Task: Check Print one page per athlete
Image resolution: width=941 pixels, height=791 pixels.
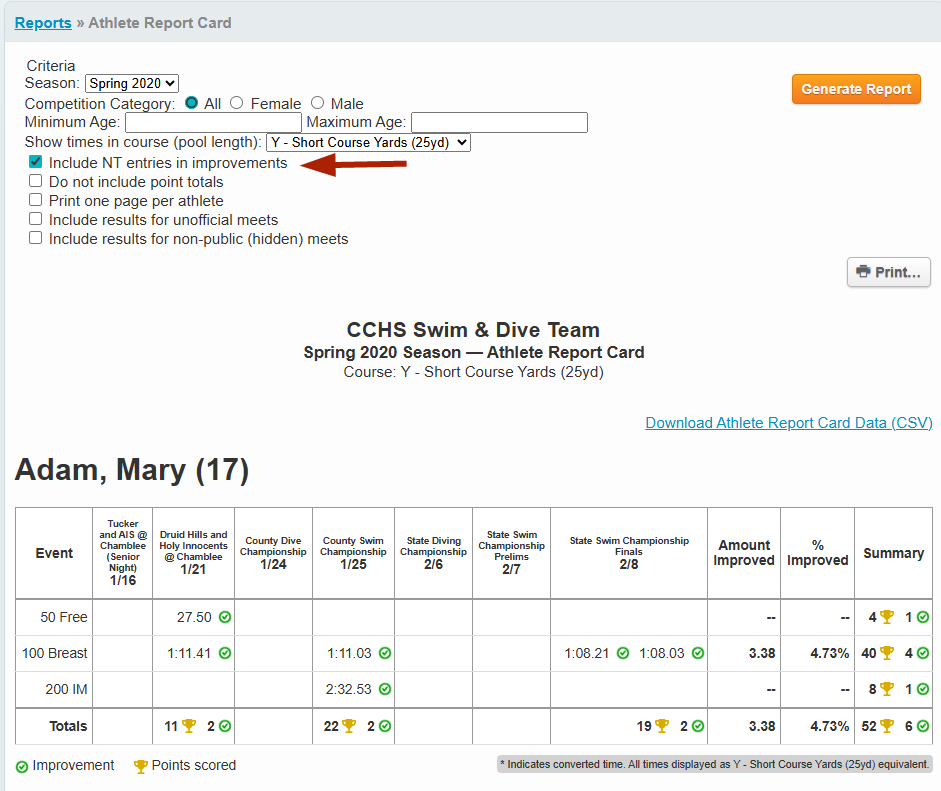Action: [x=35, y=200]
